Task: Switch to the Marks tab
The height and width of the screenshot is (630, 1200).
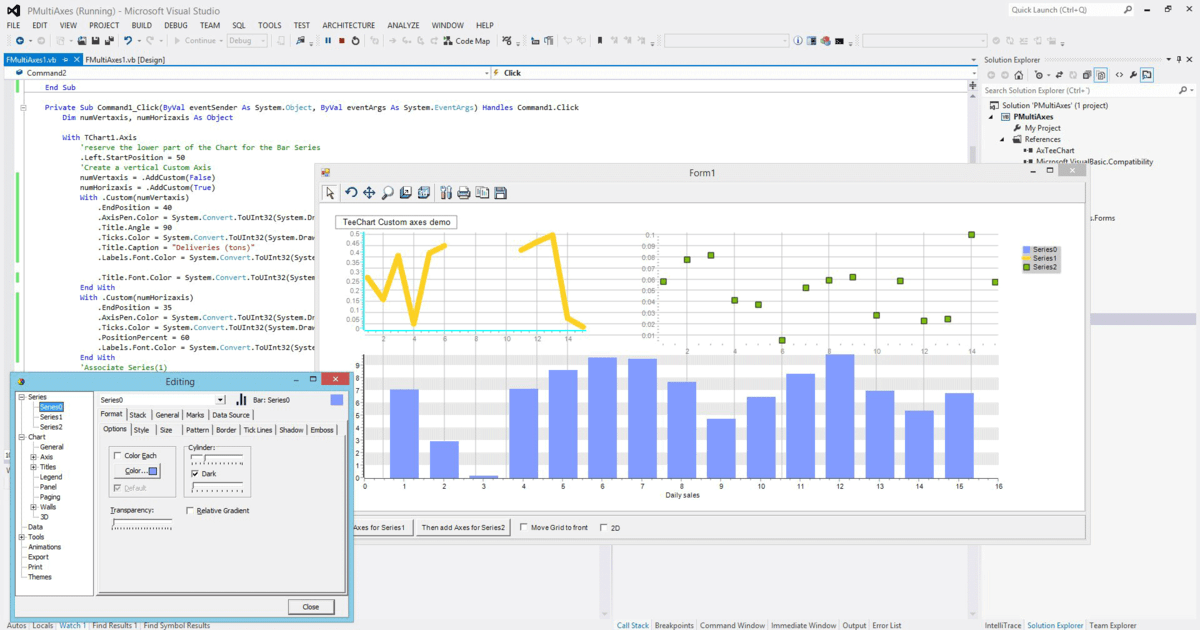Action: pyautogui.click(x=196, y=415)
